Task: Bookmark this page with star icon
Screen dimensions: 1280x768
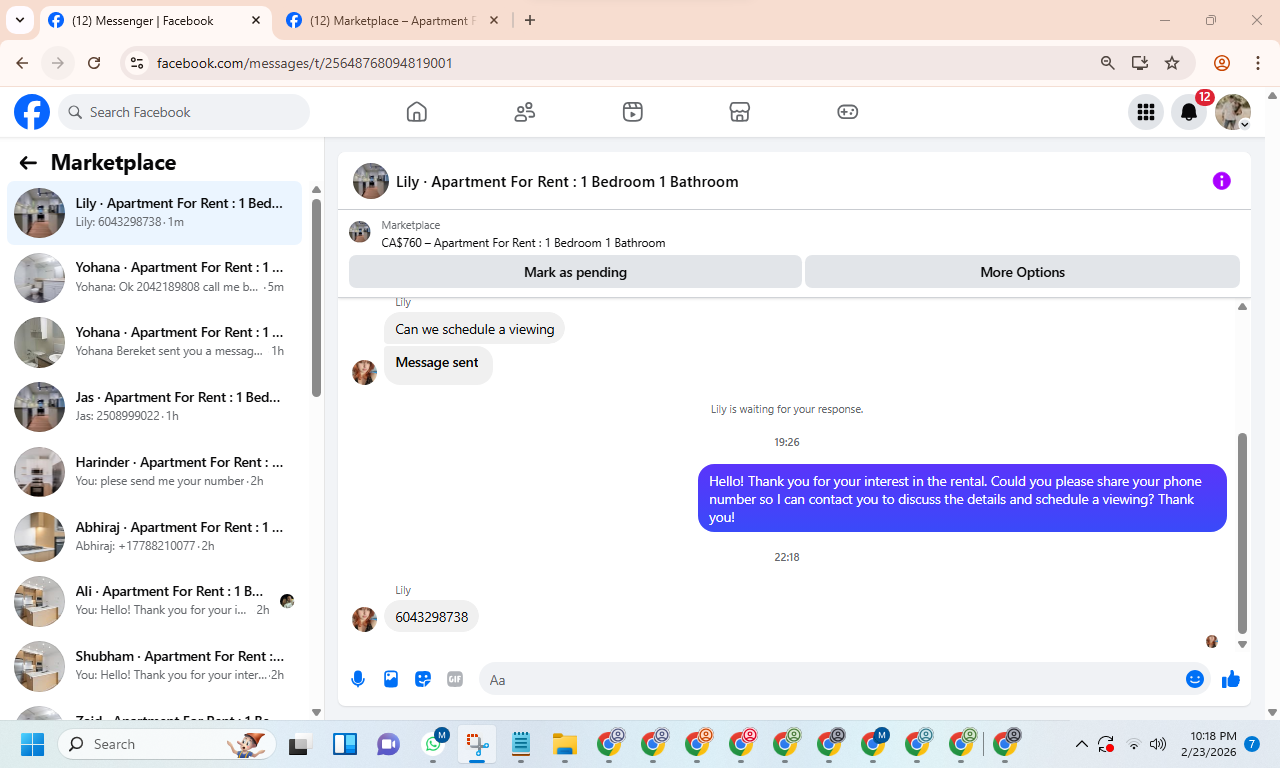Action: pos(1172,63)
